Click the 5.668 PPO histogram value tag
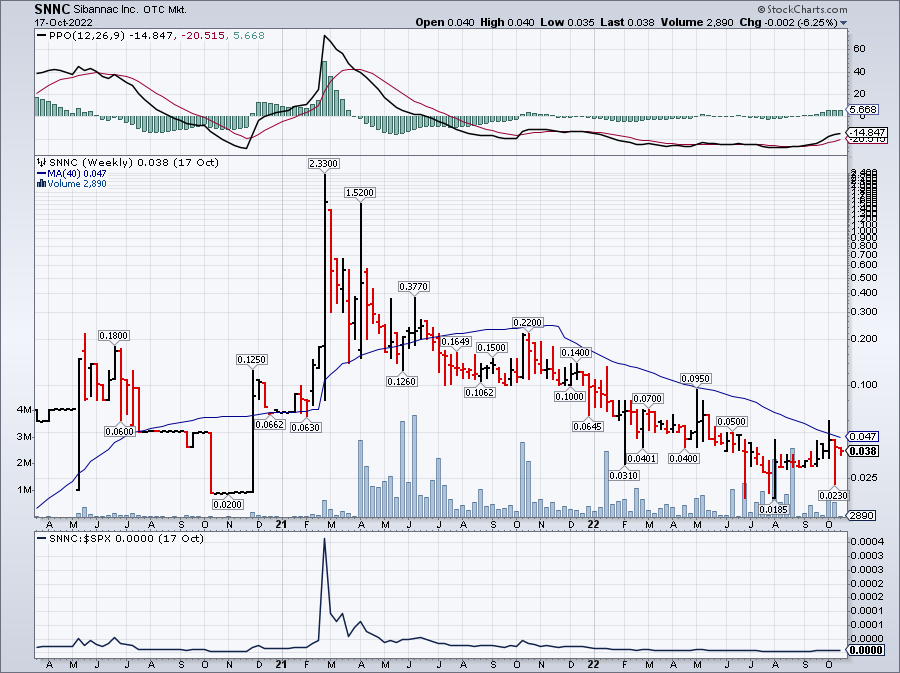 pos(863,110)
